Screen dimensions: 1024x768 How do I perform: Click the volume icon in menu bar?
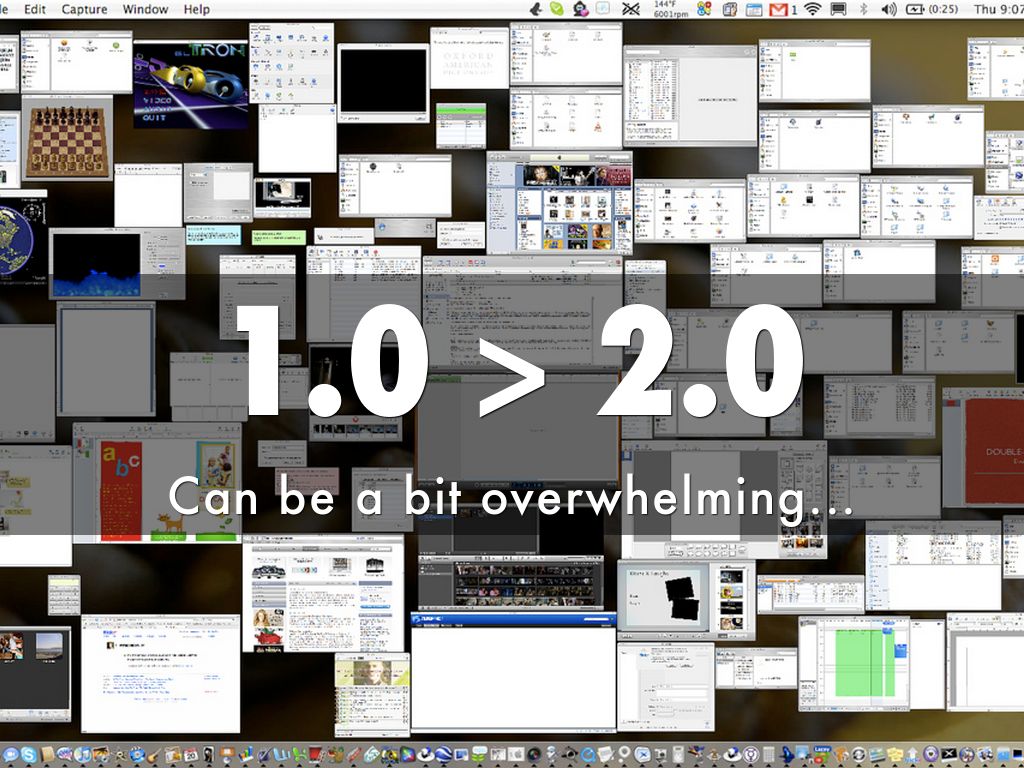tap(888, 10)
